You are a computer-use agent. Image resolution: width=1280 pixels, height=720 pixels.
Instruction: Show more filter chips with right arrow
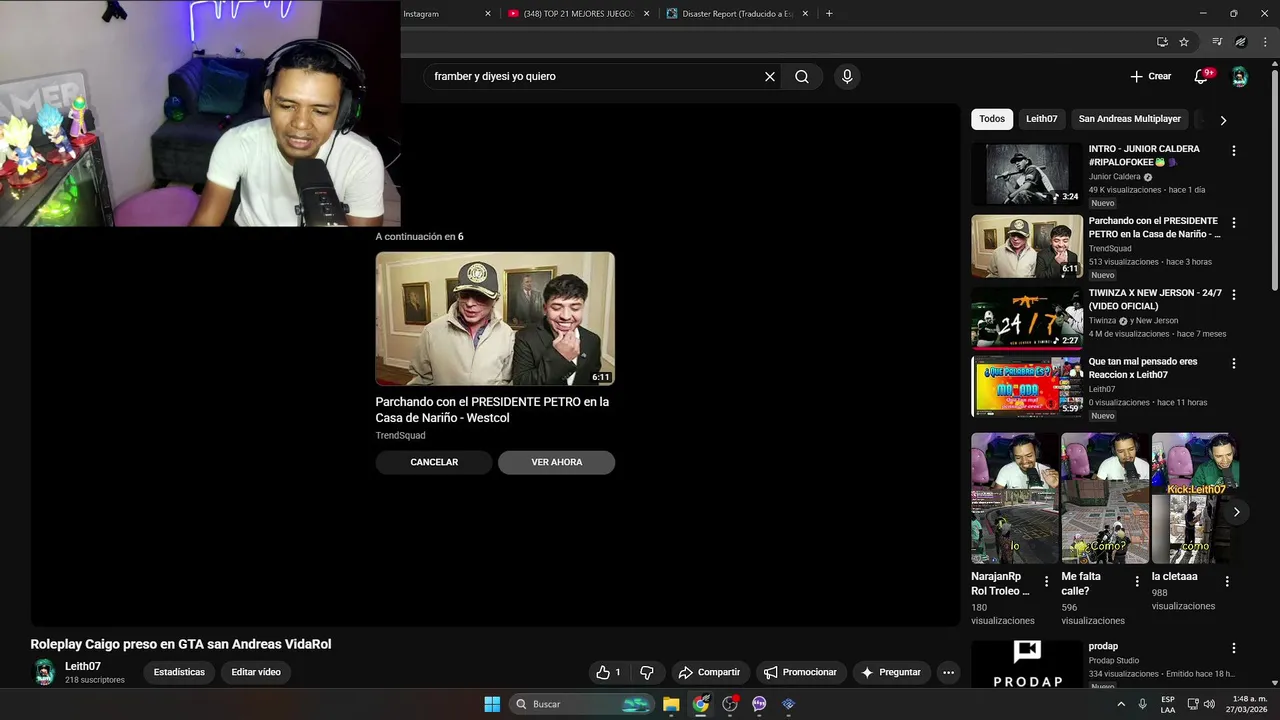click(x=1222, y=120)
